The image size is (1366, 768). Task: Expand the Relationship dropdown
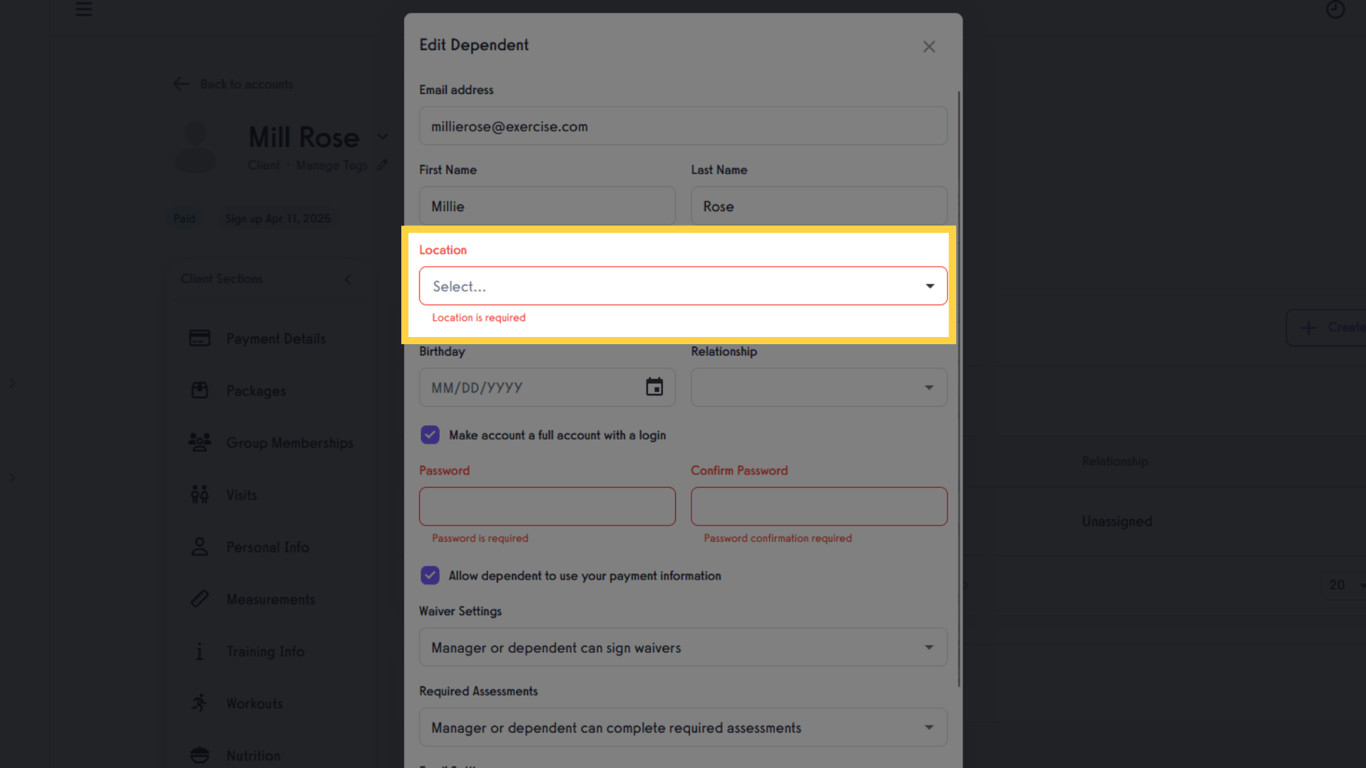[x=818, y=388]
